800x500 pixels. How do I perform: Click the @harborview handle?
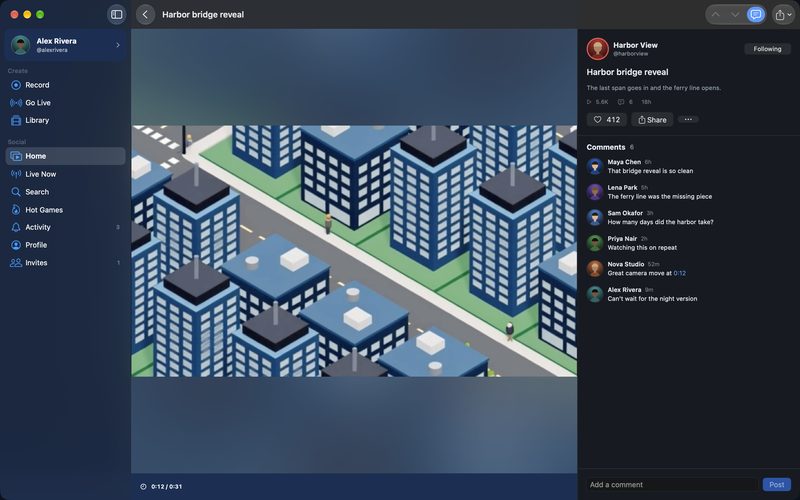[x=631, y=54]
